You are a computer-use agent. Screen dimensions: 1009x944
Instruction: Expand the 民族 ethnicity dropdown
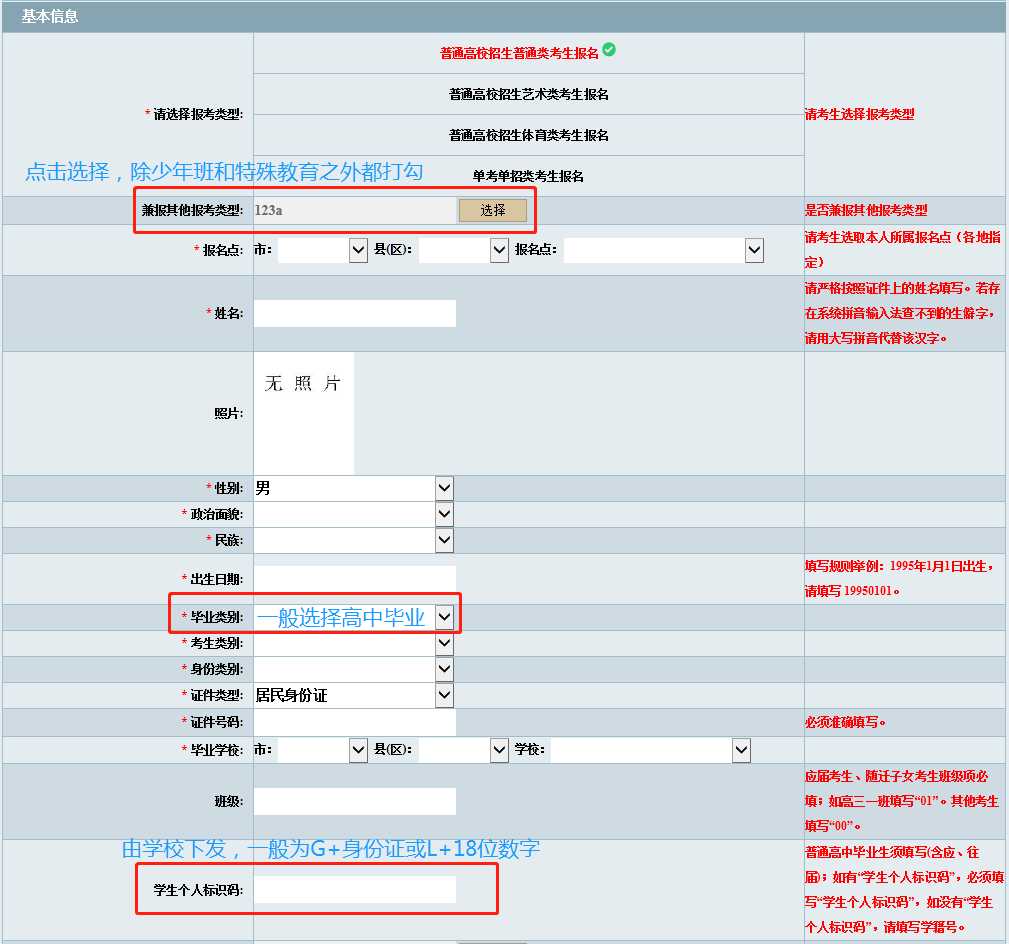[444, 539]
